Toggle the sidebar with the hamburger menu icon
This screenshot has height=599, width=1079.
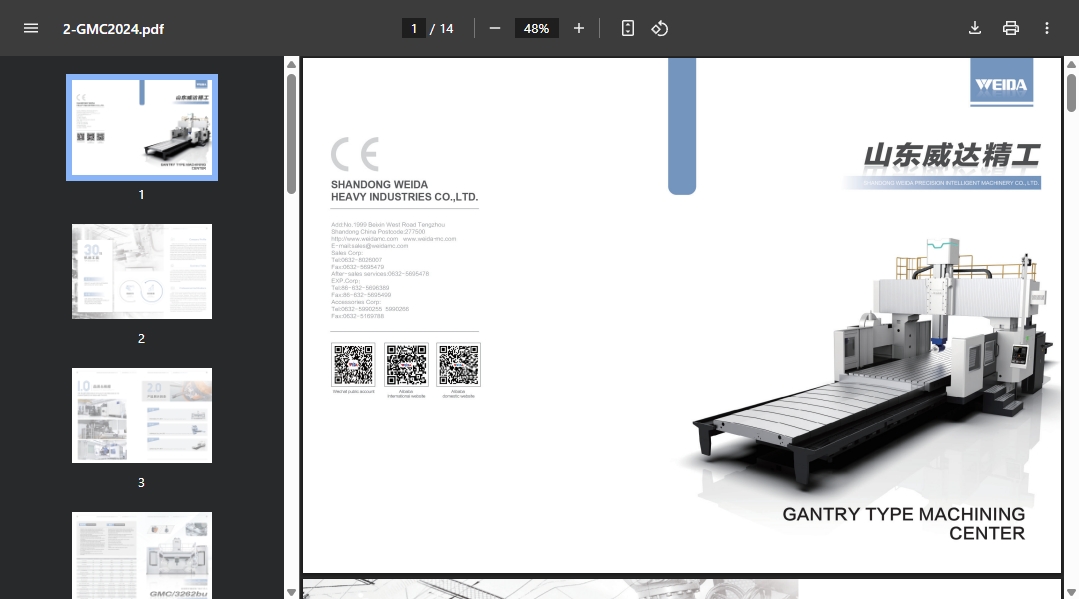(x=31, y=28)
